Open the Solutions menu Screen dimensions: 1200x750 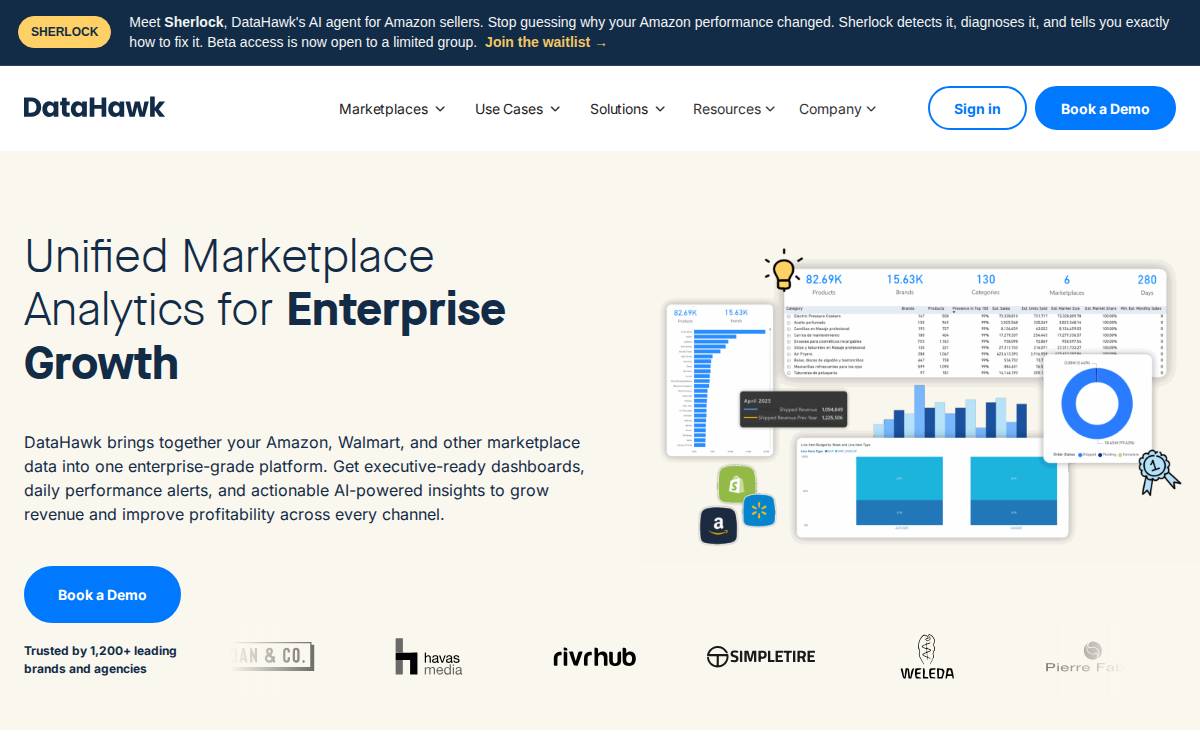(x=627, y=109)
